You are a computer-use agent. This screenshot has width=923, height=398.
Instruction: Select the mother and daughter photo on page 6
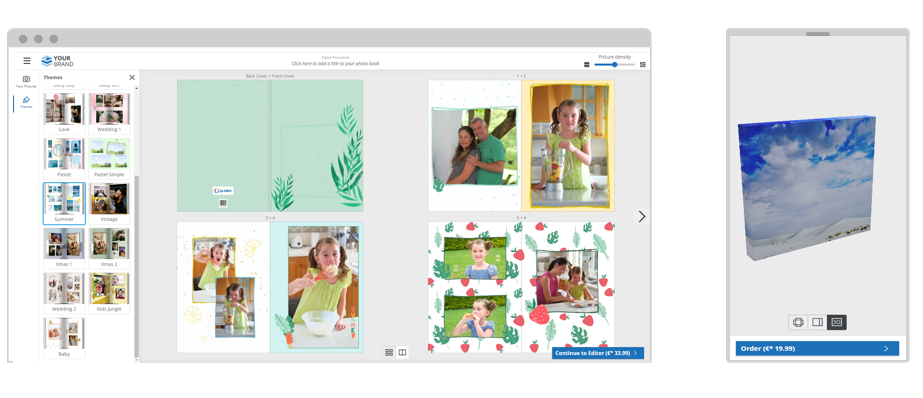pyautogui.click(x=566, y=281)
